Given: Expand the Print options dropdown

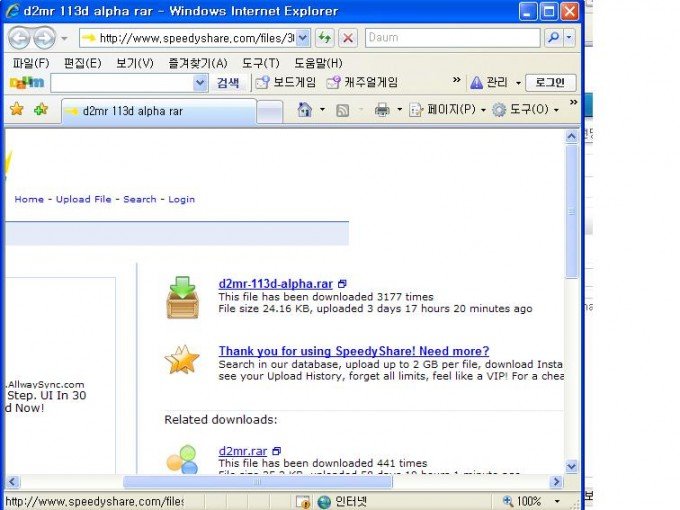Looking at the screenshot, I should pos(399,109).
